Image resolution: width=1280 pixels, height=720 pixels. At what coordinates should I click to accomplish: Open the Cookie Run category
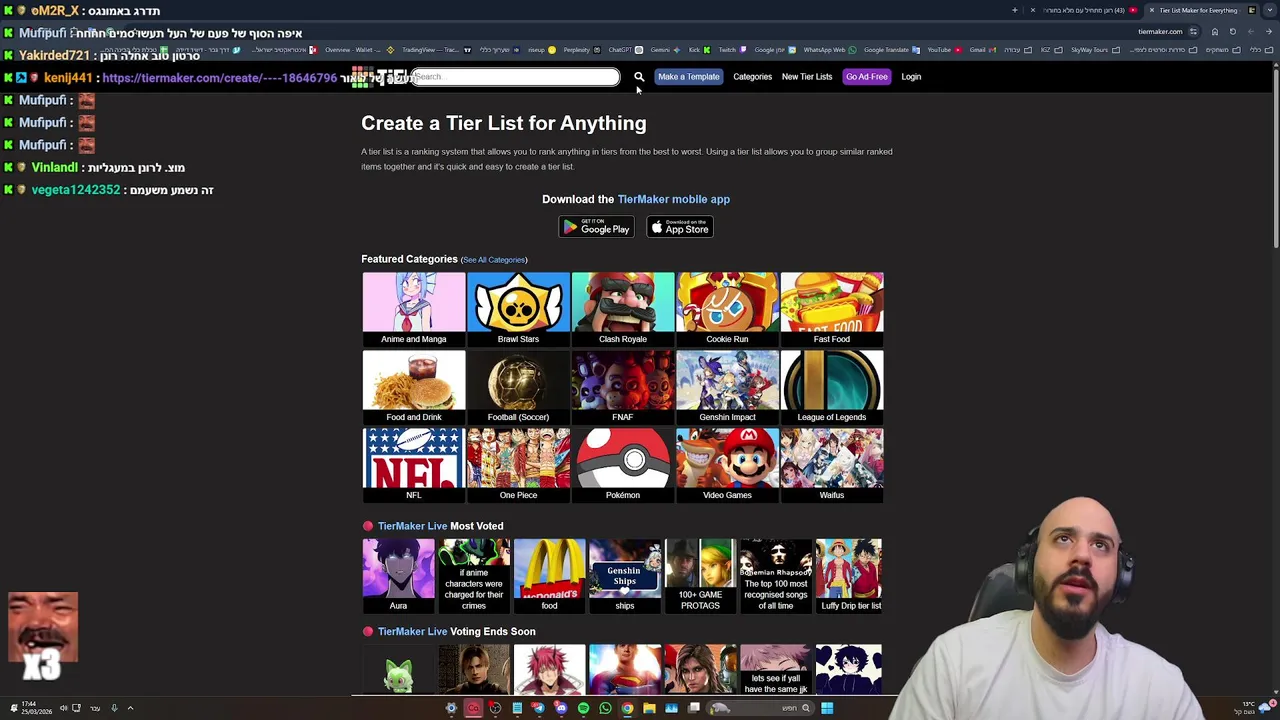[x=727, y=309]
